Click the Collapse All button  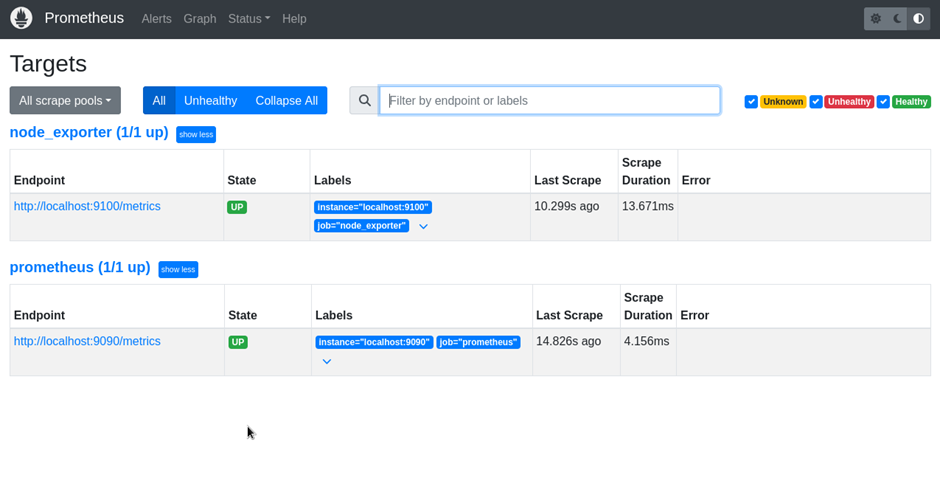pos(287,100)
